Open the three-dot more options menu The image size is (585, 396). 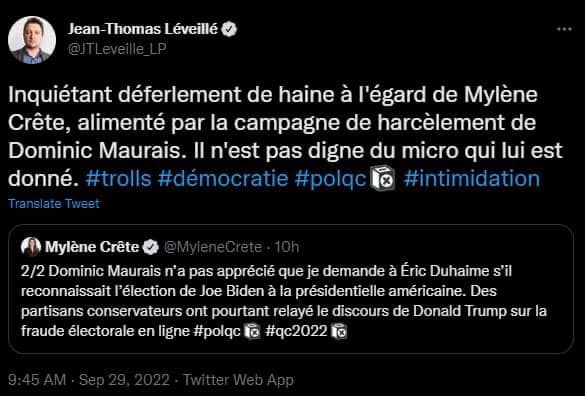564,29
